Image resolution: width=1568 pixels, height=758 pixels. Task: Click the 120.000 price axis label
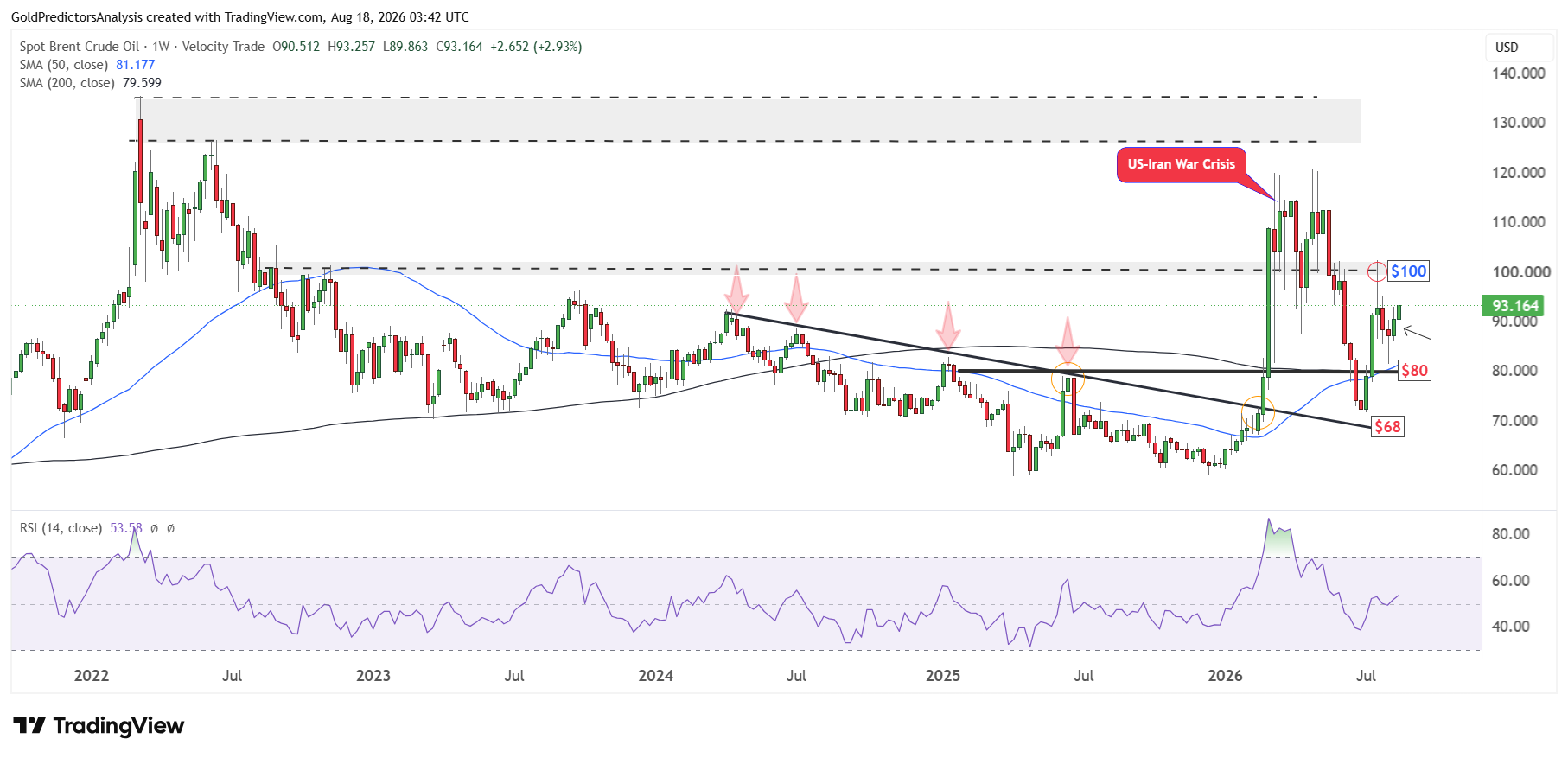1519,173
